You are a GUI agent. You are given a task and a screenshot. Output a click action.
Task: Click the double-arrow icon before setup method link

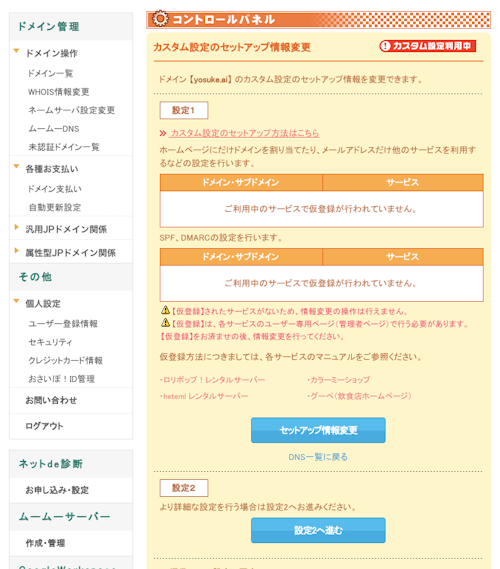(163, 134)
